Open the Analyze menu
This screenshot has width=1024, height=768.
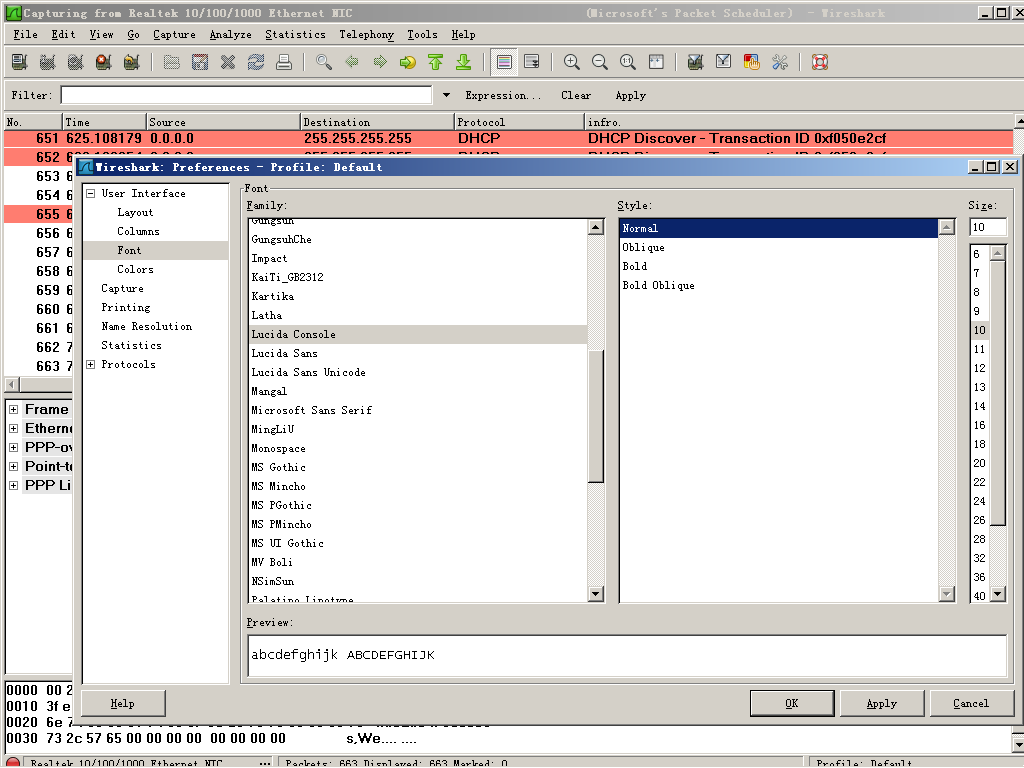pos(231,35)
